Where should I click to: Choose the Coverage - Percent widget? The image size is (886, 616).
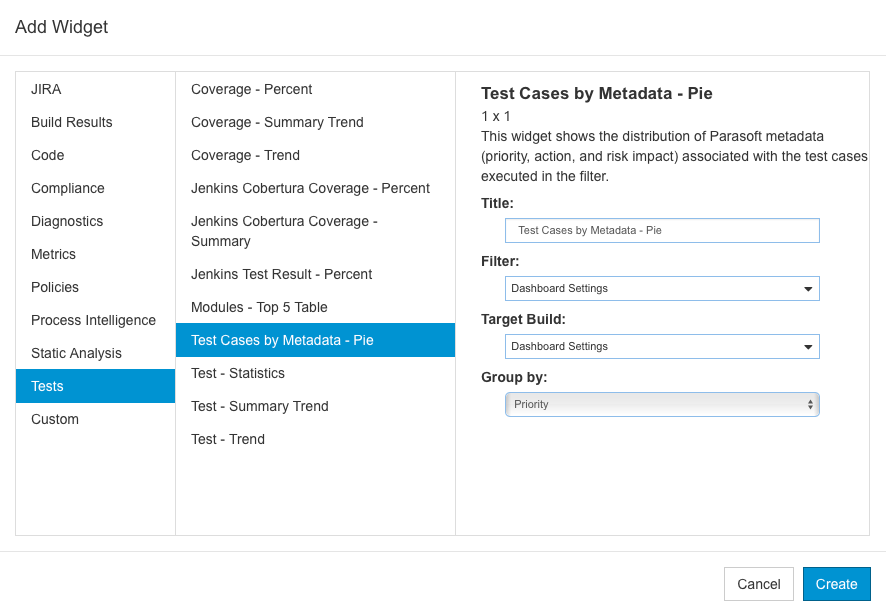tap(315, 89)
